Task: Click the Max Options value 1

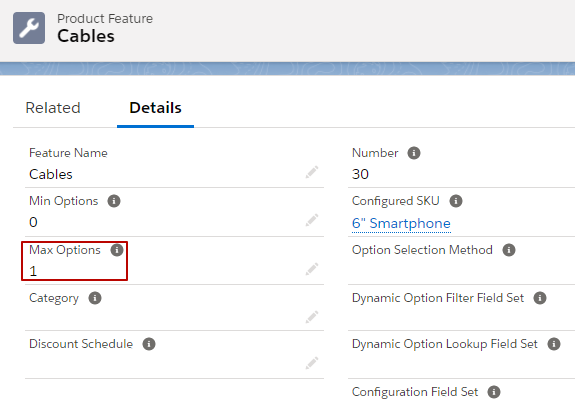Action: tap(33, 271)
